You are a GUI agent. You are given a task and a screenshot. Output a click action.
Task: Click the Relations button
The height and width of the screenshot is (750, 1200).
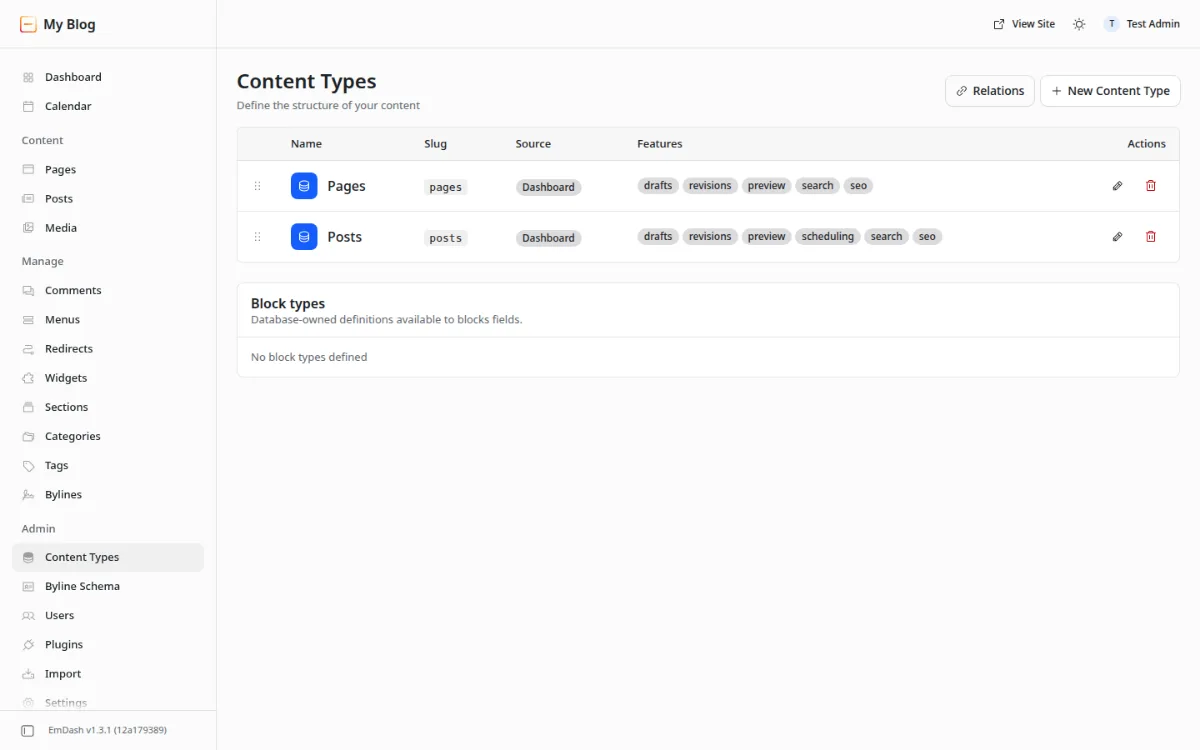[x=990, y=91]
